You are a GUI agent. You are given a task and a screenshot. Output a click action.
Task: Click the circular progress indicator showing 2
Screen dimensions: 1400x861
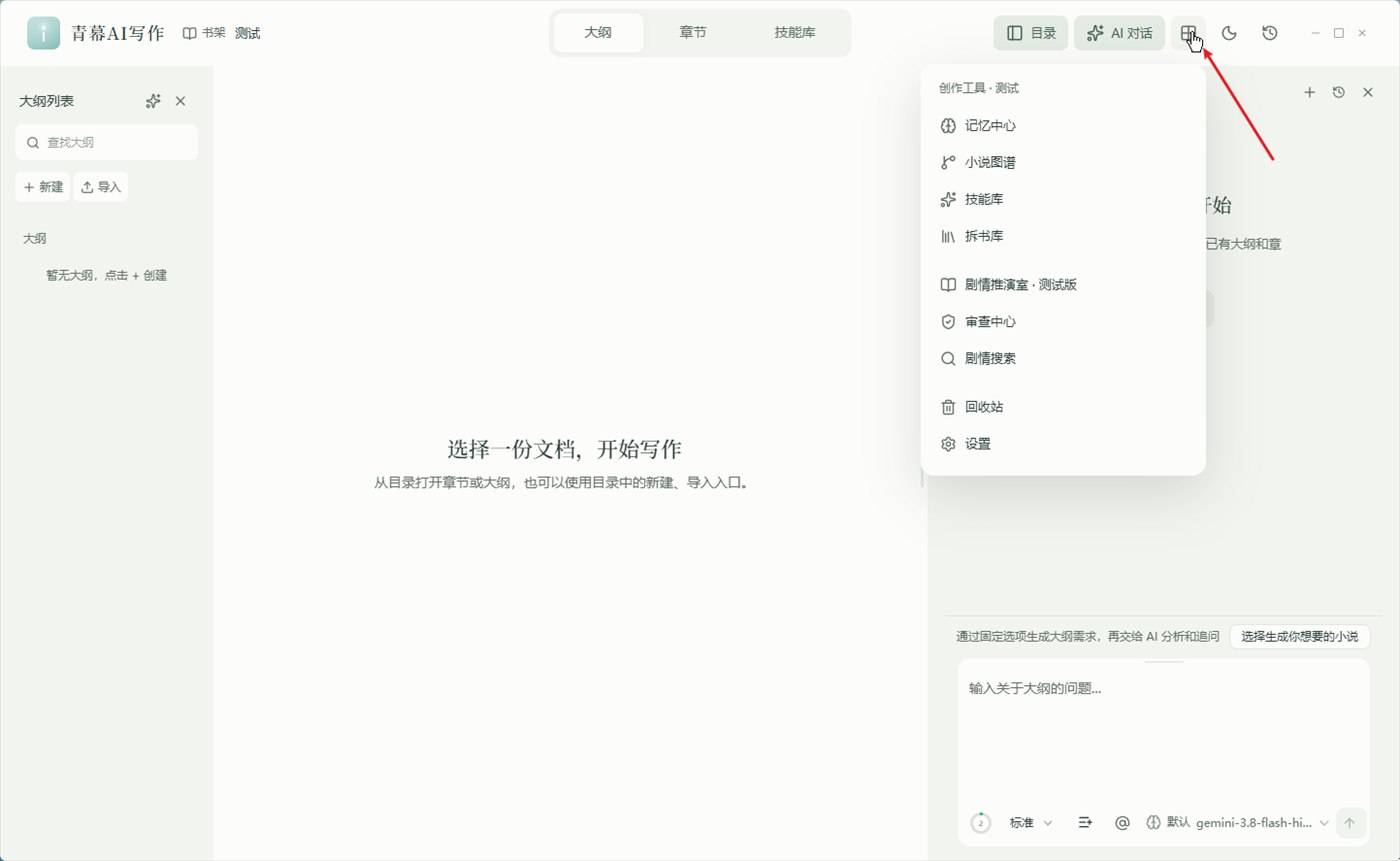(980, 822)
